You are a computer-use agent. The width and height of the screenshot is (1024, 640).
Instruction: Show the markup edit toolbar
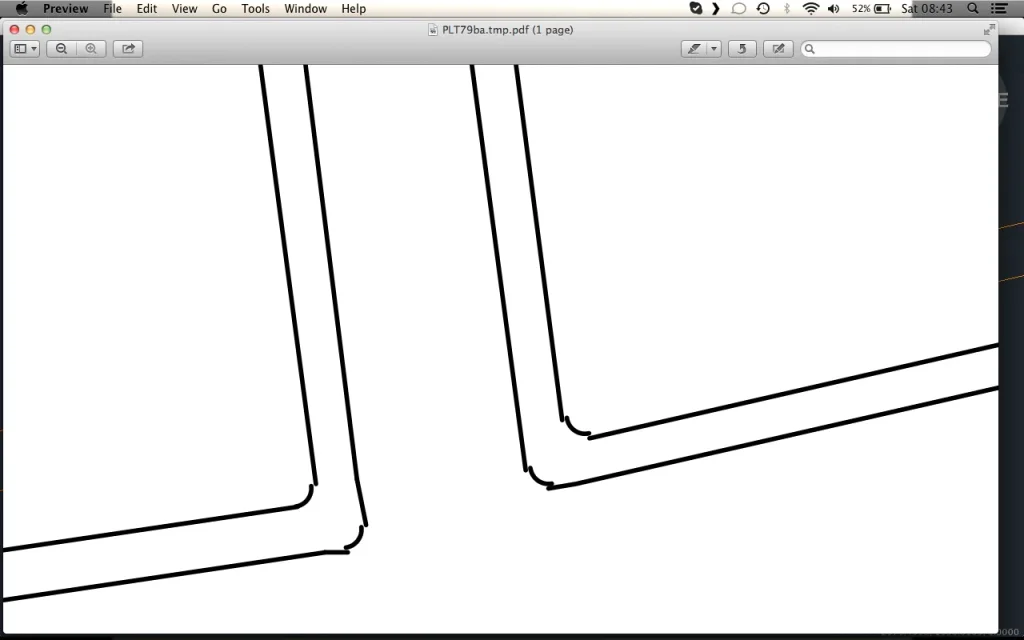click(778, 48)
